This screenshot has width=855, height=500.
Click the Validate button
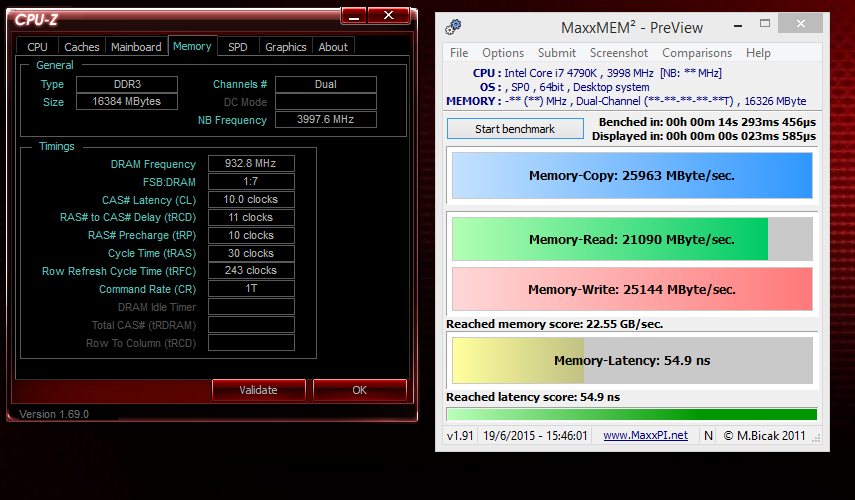[258, 390]
